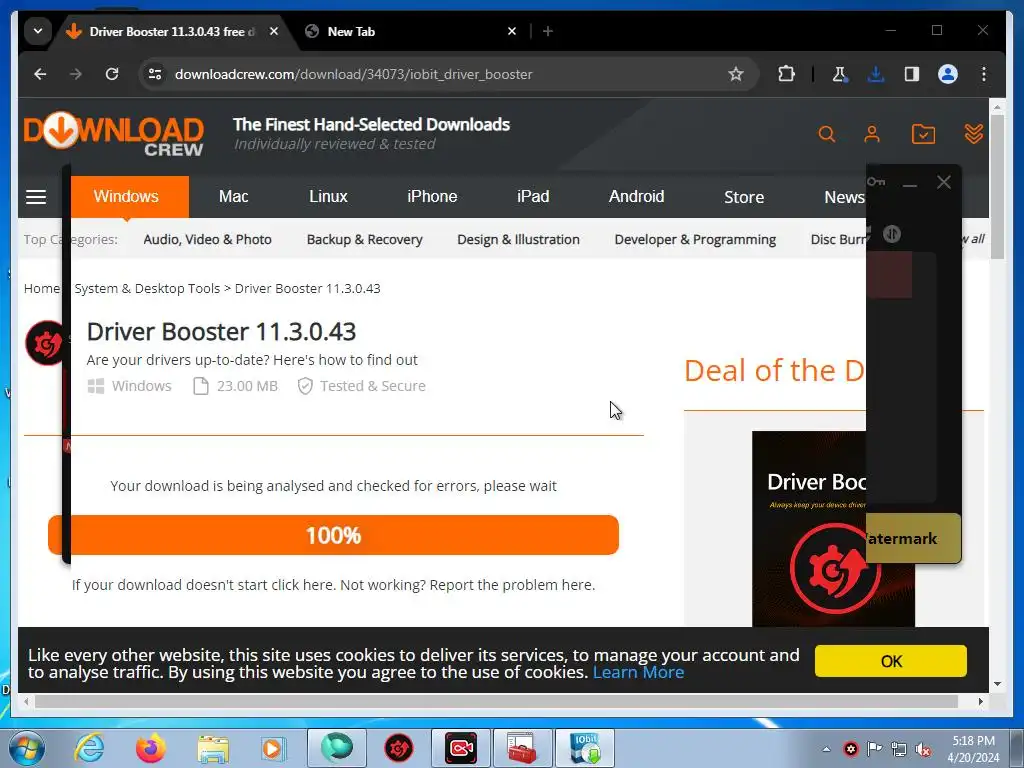Open the Learn More cookie link
The height and width of the screenshot is (768, 1024).
tap(638, 673)
